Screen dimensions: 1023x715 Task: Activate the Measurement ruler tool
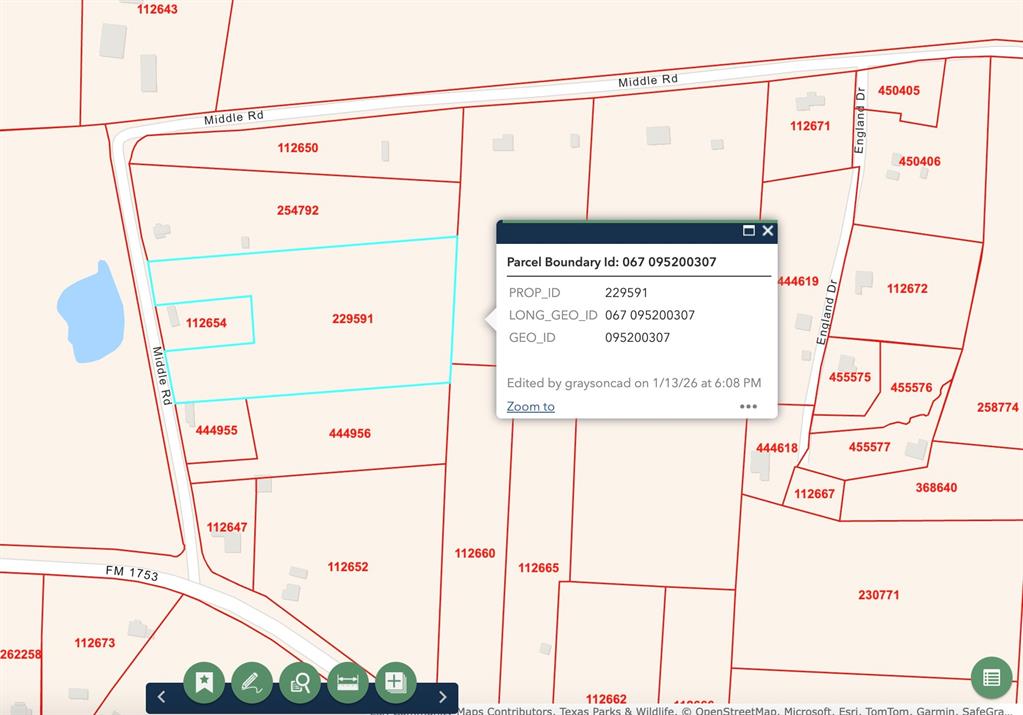(x=348, y=682)
